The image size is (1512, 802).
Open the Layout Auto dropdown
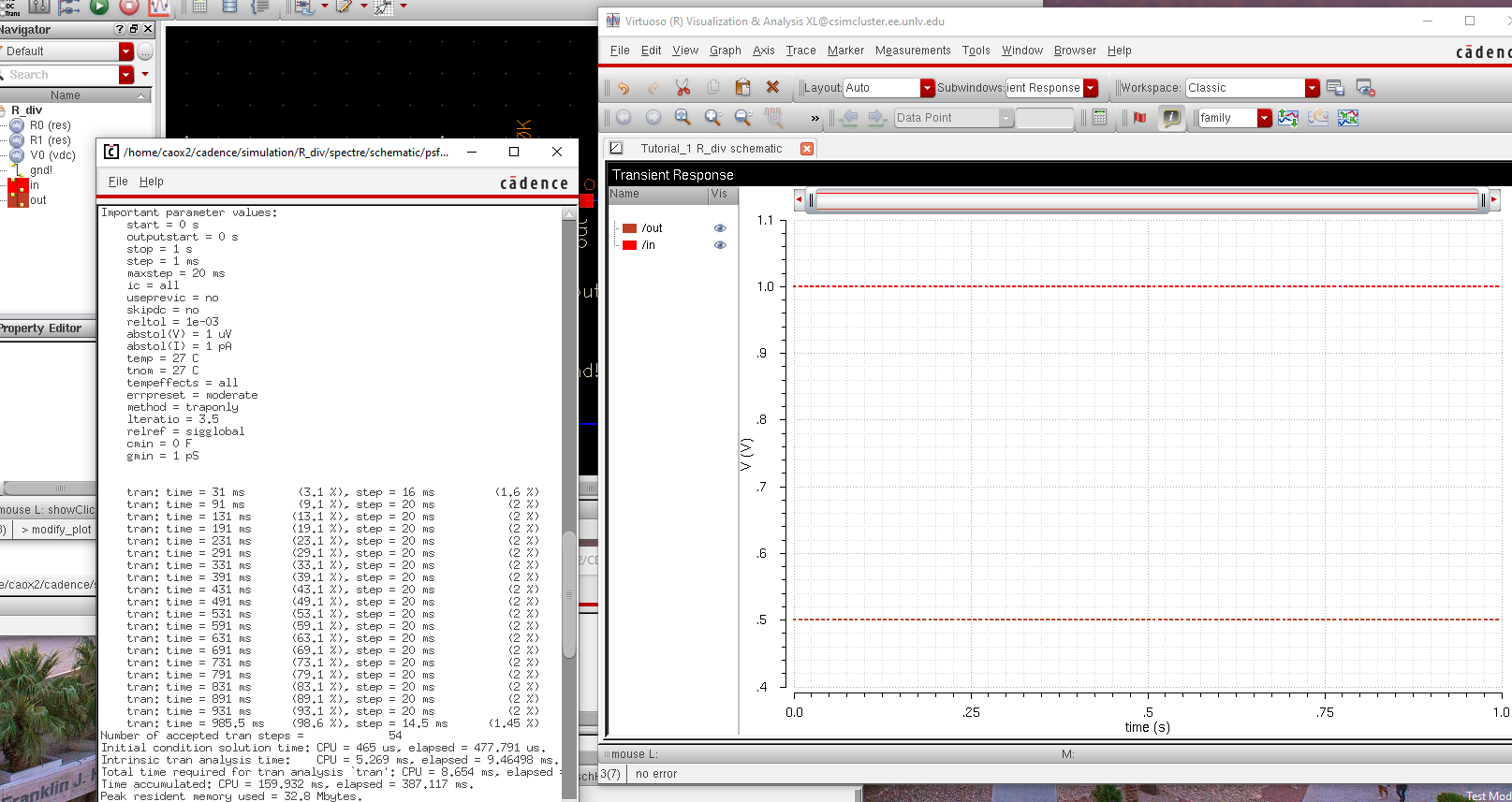coord(927,88)
